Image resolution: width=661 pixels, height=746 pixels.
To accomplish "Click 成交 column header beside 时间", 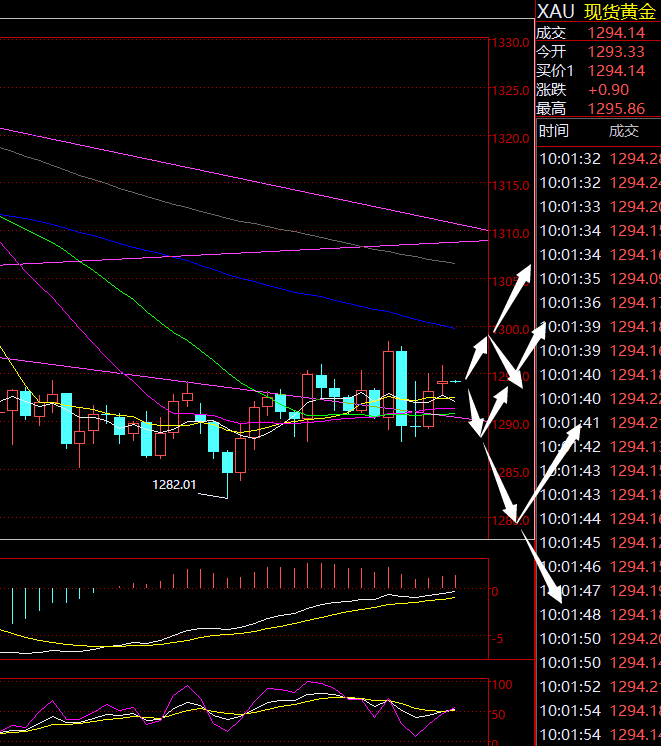I will (623, 131).
